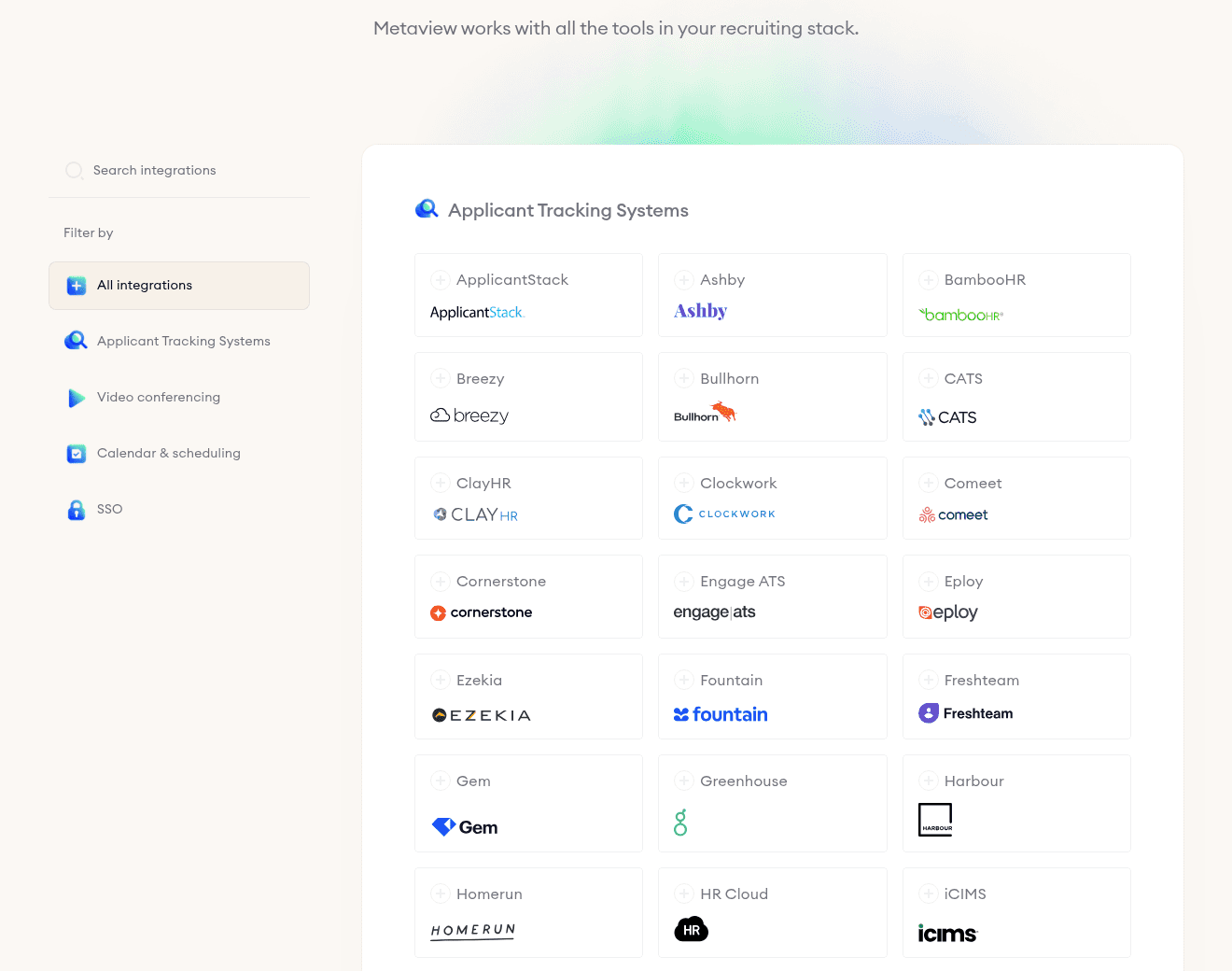Click the Video conferencing play icon
This screenshot has height=971, width=1232.
tap(77, 398)
